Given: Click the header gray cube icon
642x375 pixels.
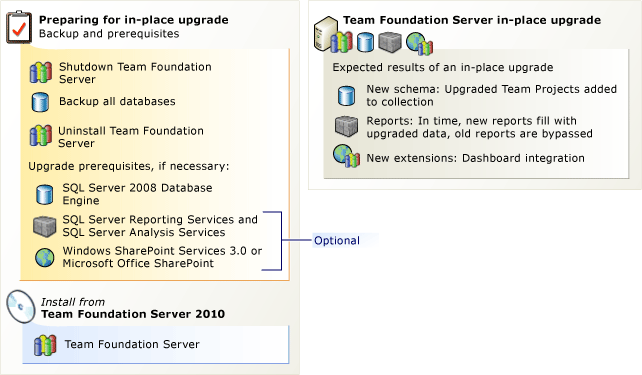Looking at the screenshot, I should (x=389, y=42).
